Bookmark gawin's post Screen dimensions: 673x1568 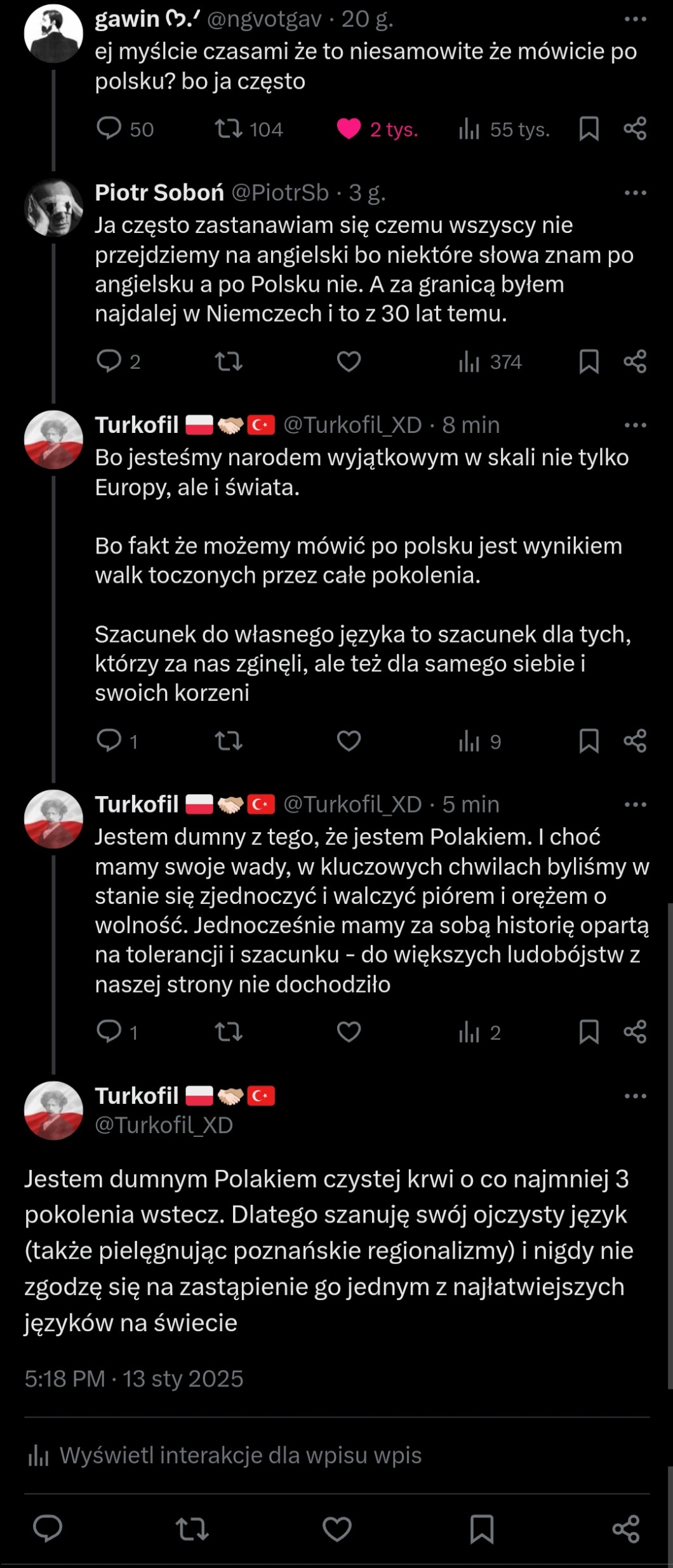[x=589, y=129]
